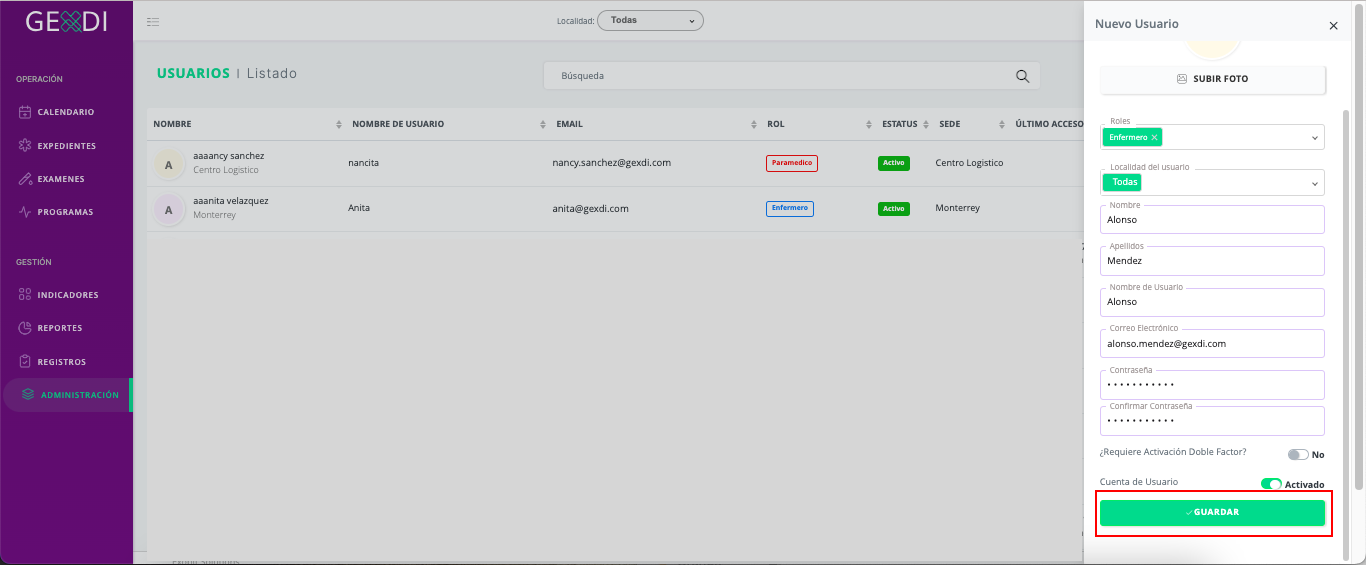
Task: Click Activo status for Anita row
Action: click(x=894, y=209)
